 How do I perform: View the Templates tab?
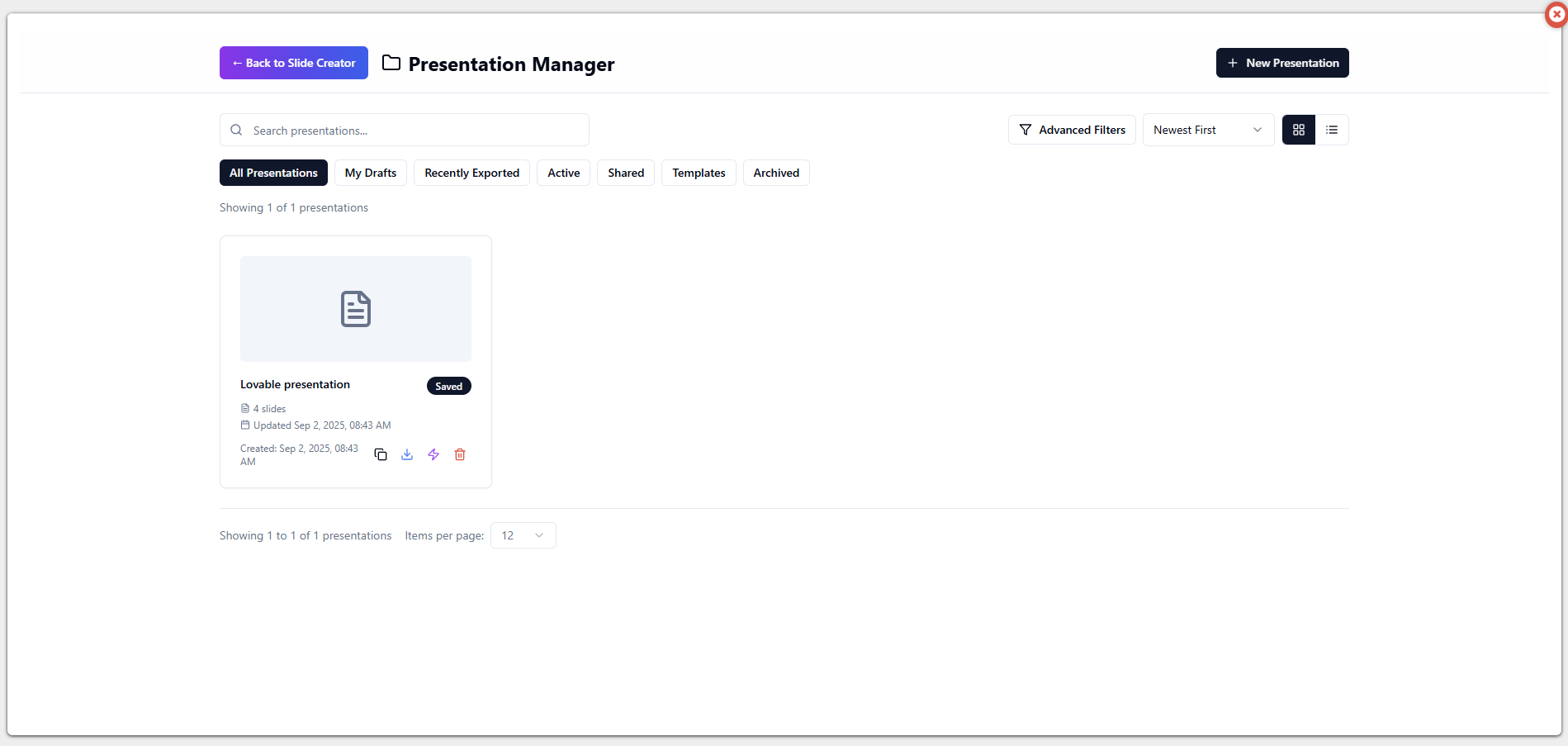pyautogui.click(x=698, y=173)
